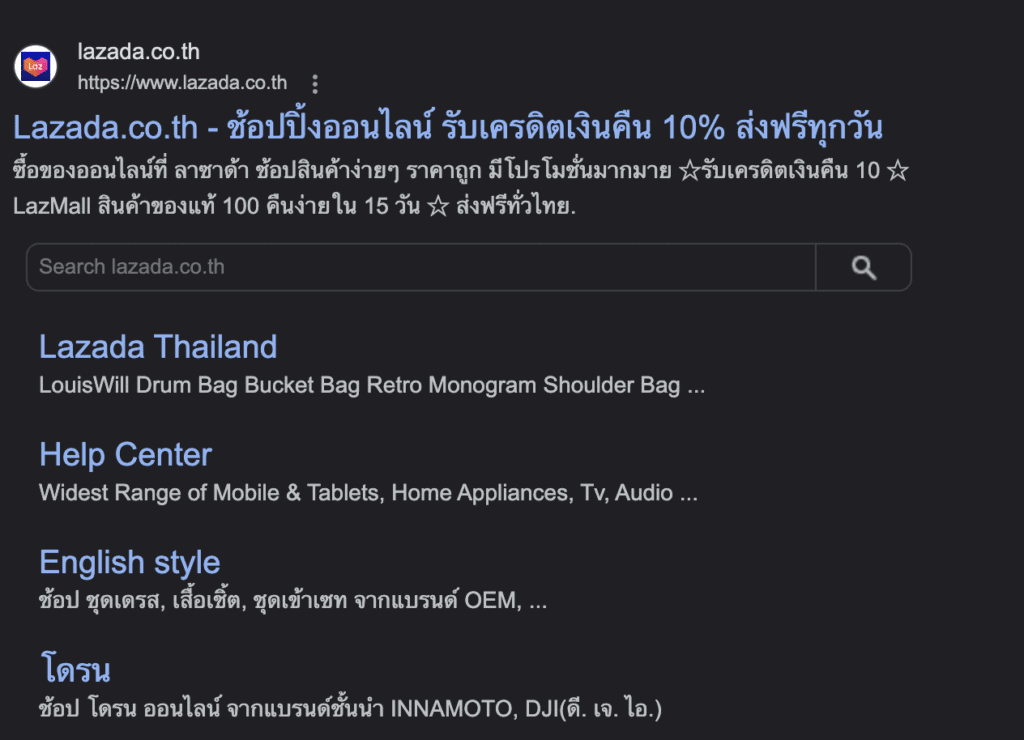Image resolution: width=1024 pixels, height=740 pixels.
Task: Open the English style sitelink
Action: tap(129, 563)
